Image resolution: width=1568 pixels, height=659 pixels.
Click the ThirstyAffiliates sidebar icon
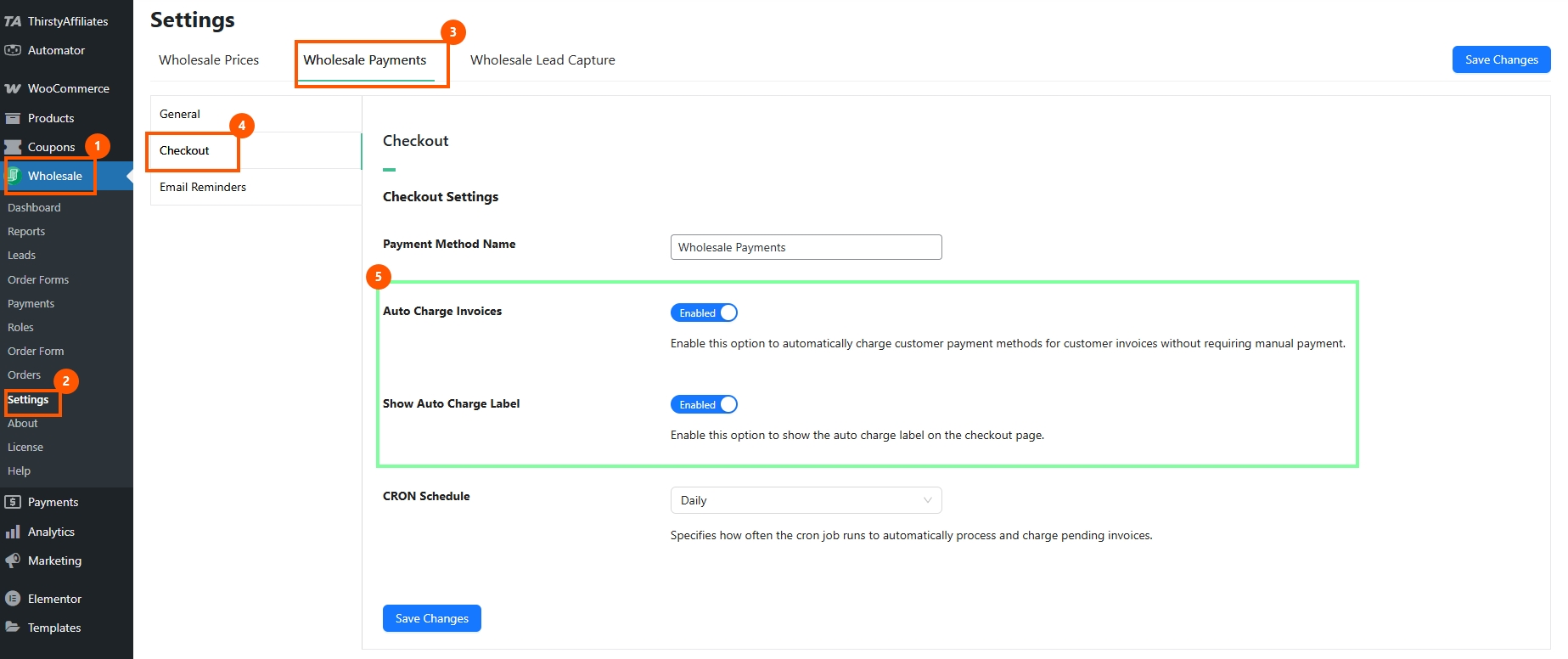pyautogui.click(x=13, y=21)
